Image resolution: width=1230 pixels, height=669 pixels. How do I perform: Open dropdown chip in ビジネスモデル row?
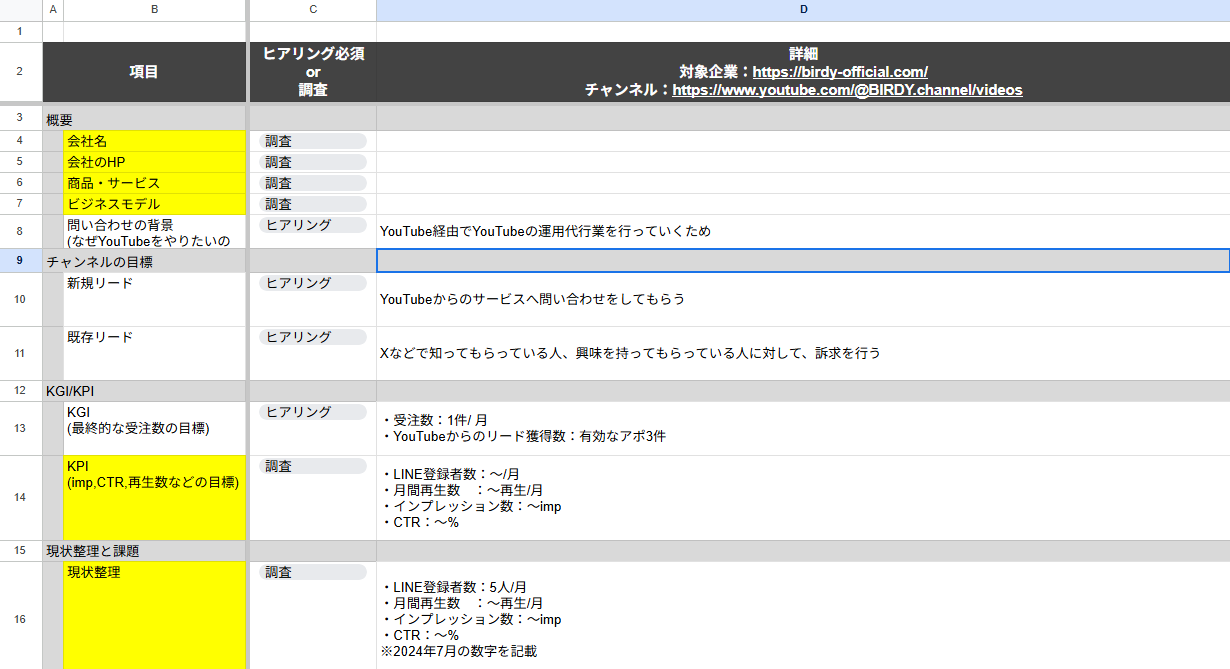coord(313,204)
